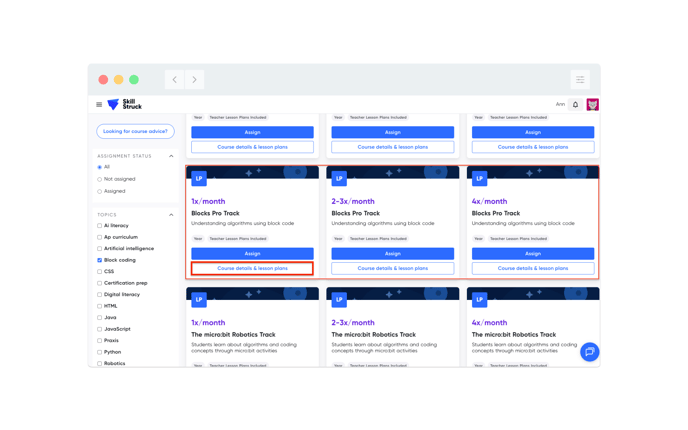Viewport: 688px width, 430px height.
Task: Collapse the Topics filter section
Action: 171,215
